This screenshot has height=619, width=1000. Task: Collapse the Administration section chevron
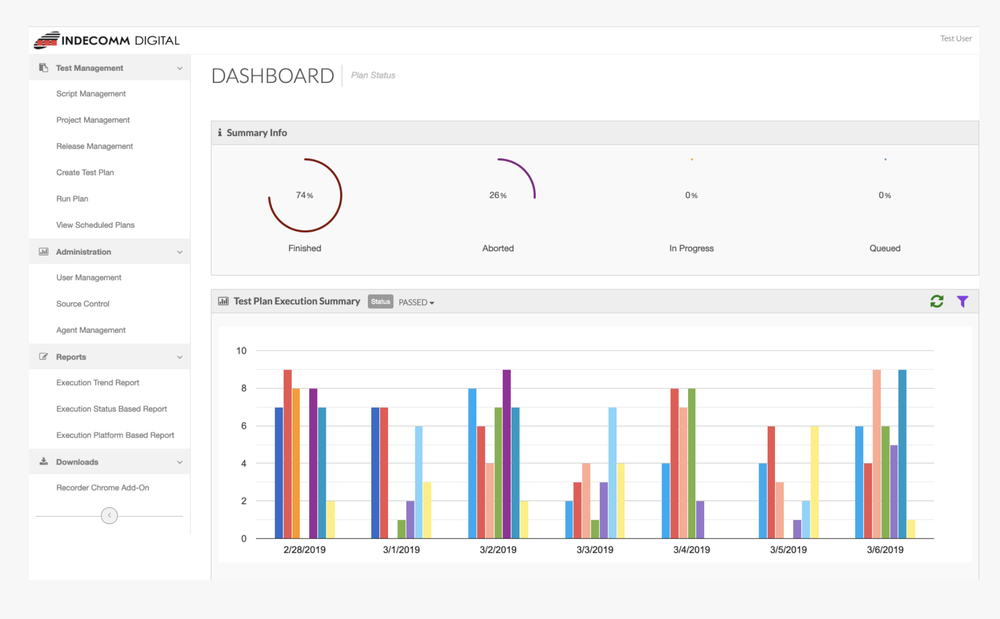[179, 252]
